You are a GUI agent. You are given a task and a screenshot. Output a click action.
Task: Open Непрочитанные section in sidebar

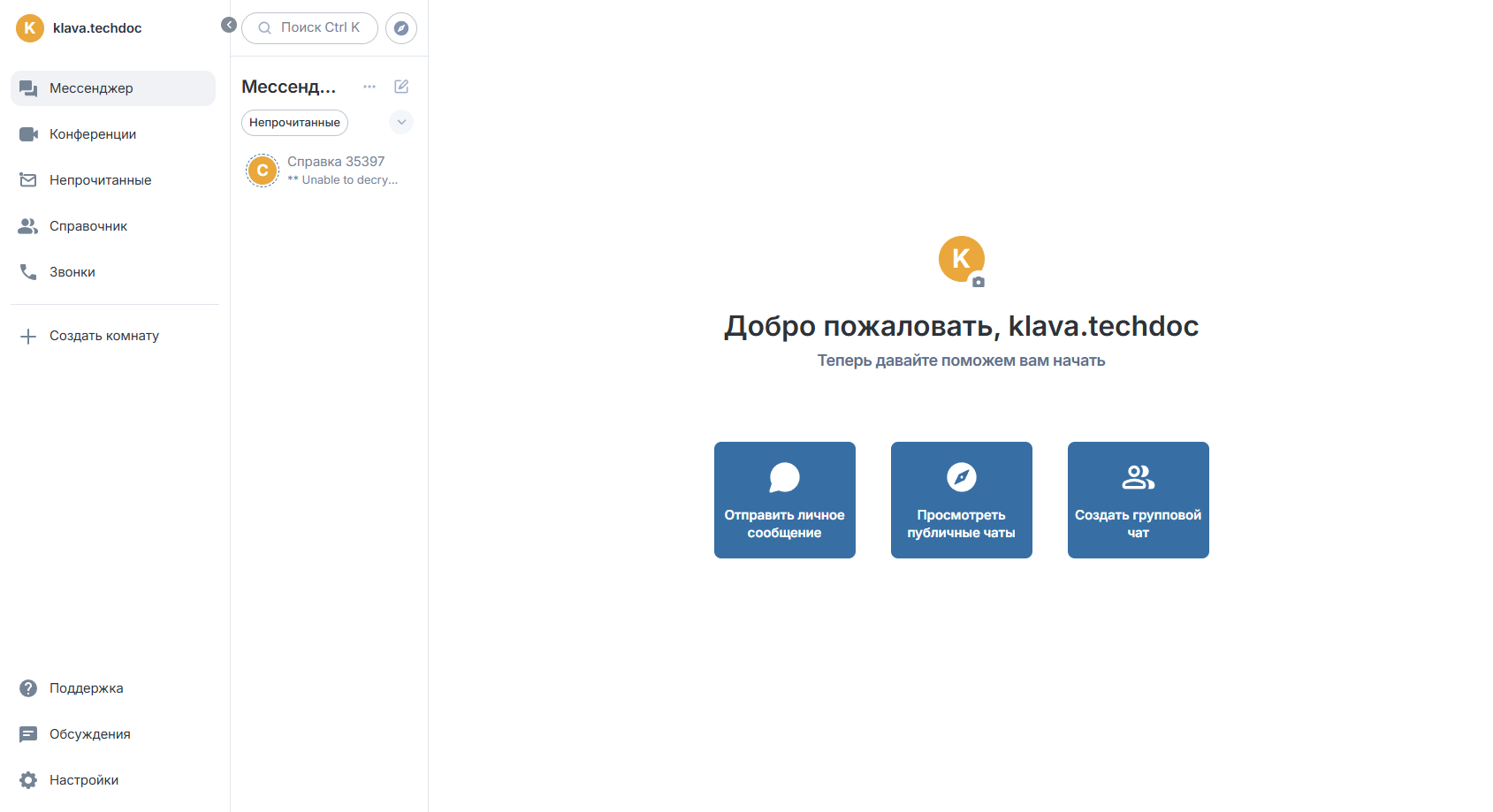pyautogui.click(x=113, y=180)
